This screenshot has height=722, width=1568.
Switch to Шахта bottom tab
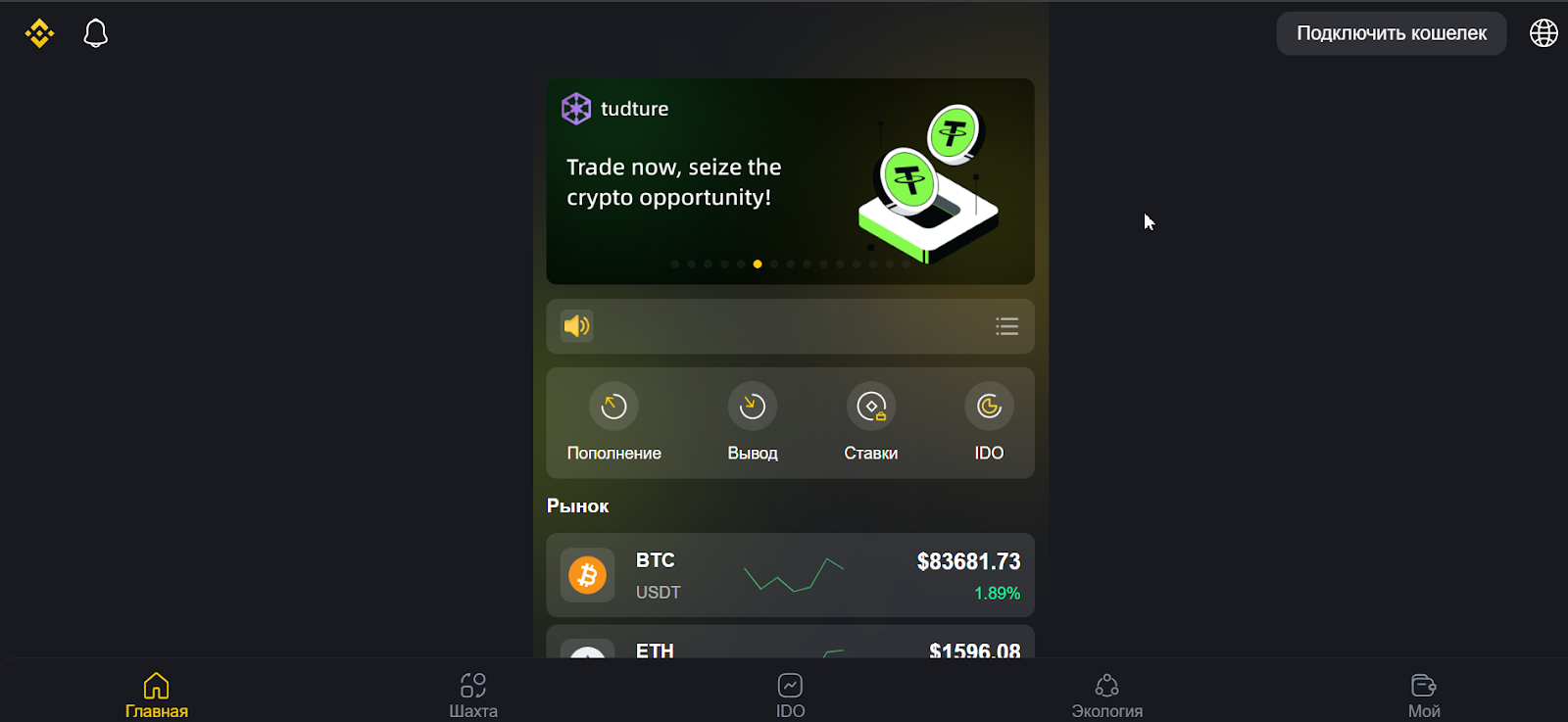pos(473,696)
